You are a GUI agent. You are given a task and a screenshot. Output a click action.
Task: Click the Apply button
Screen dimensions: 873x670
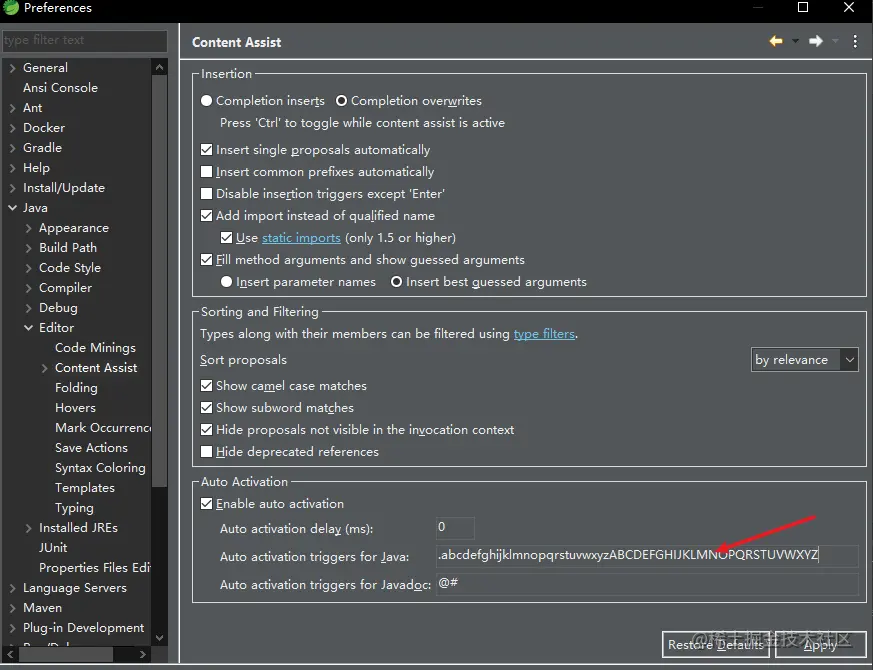click(x=820, y=644)
